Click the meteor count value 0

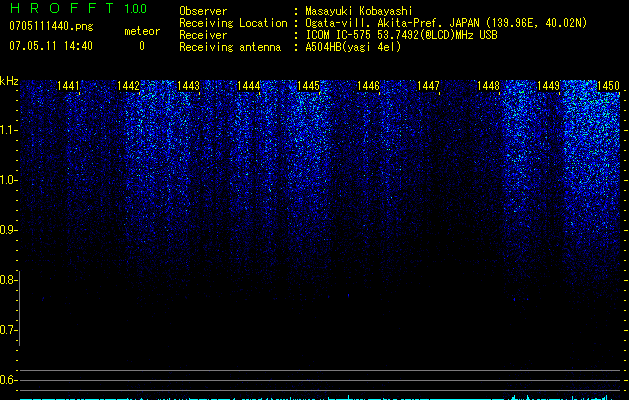point(142,46)
